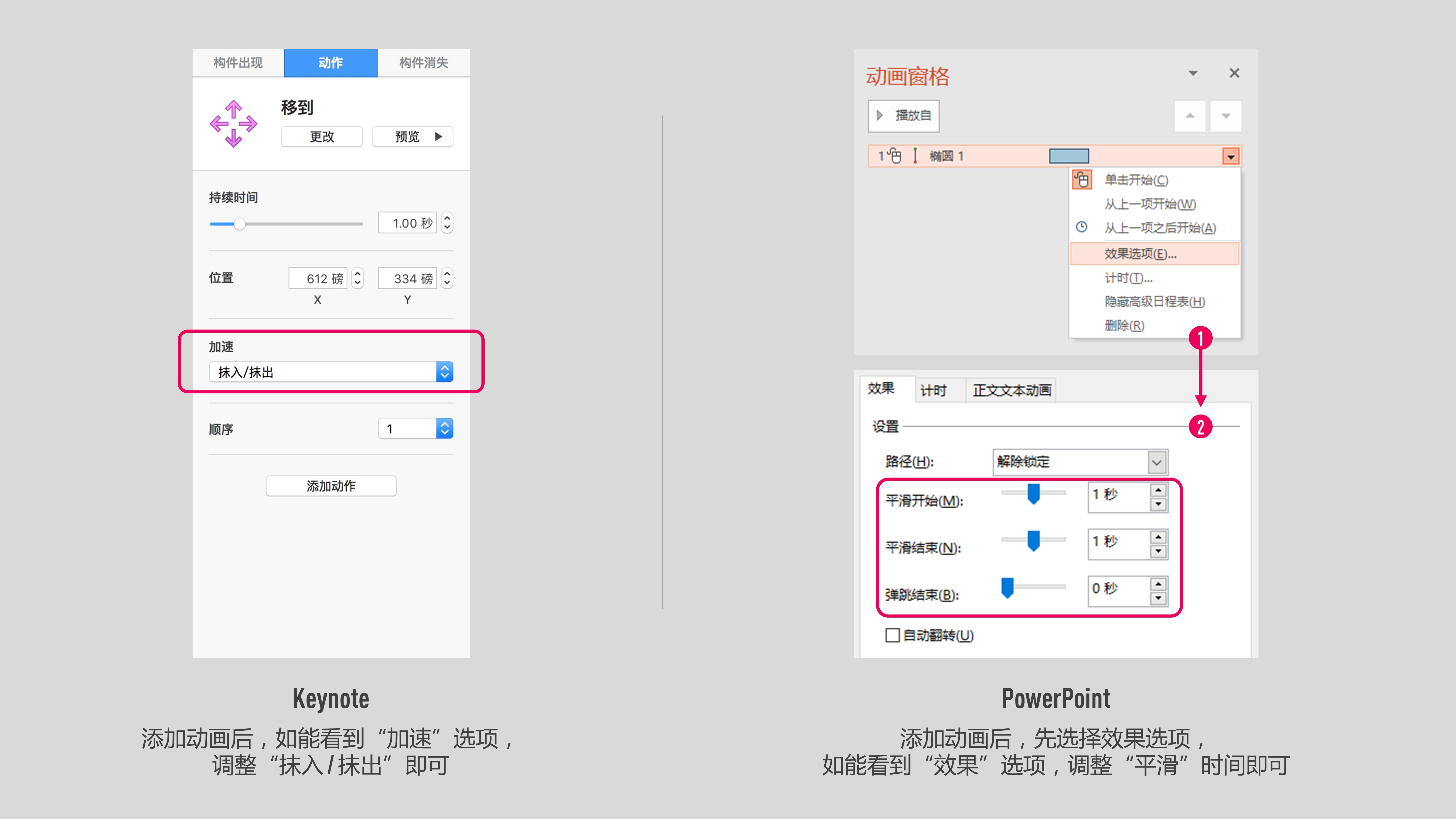Screen dimensions: 1456x819
Task: Click the mouse trigger icon on 椭圆 1 row
Action: [894, 156]
